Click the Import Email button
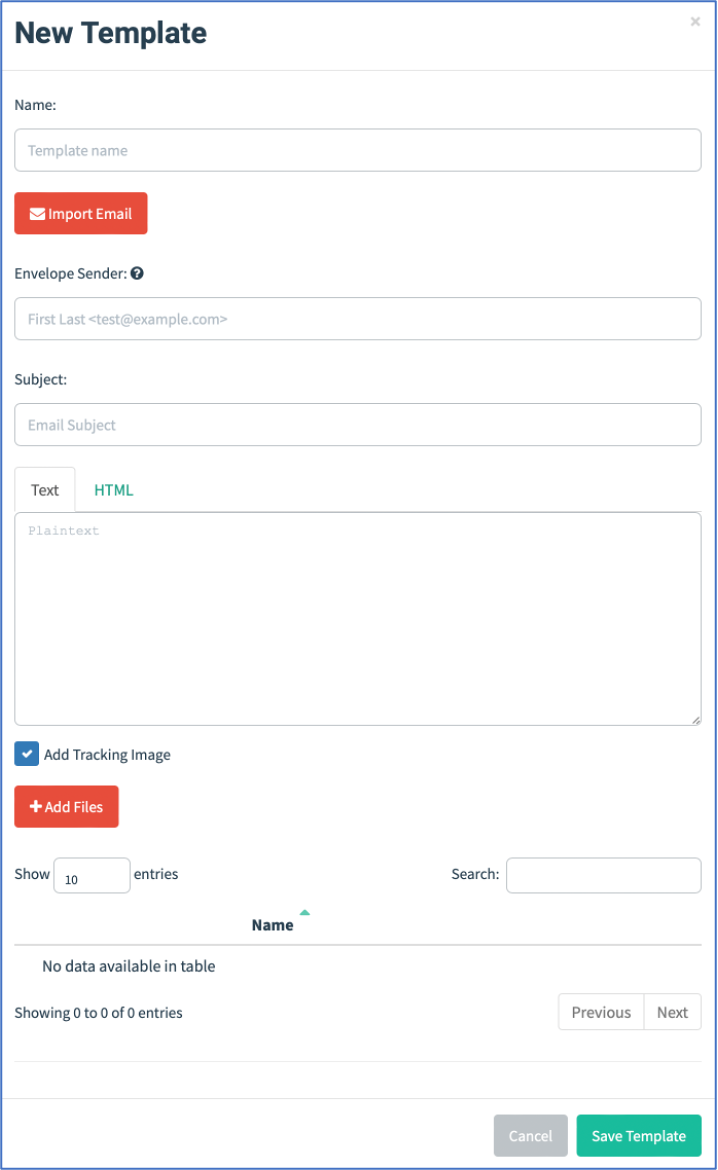 (x=81, y=213)
